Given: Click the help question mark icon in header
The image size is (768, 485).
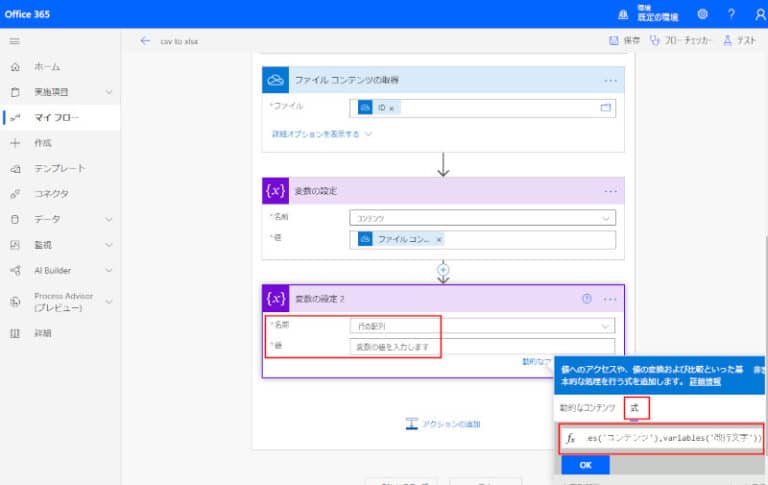Looking at the screenshot, I should [x=731, y=14].
